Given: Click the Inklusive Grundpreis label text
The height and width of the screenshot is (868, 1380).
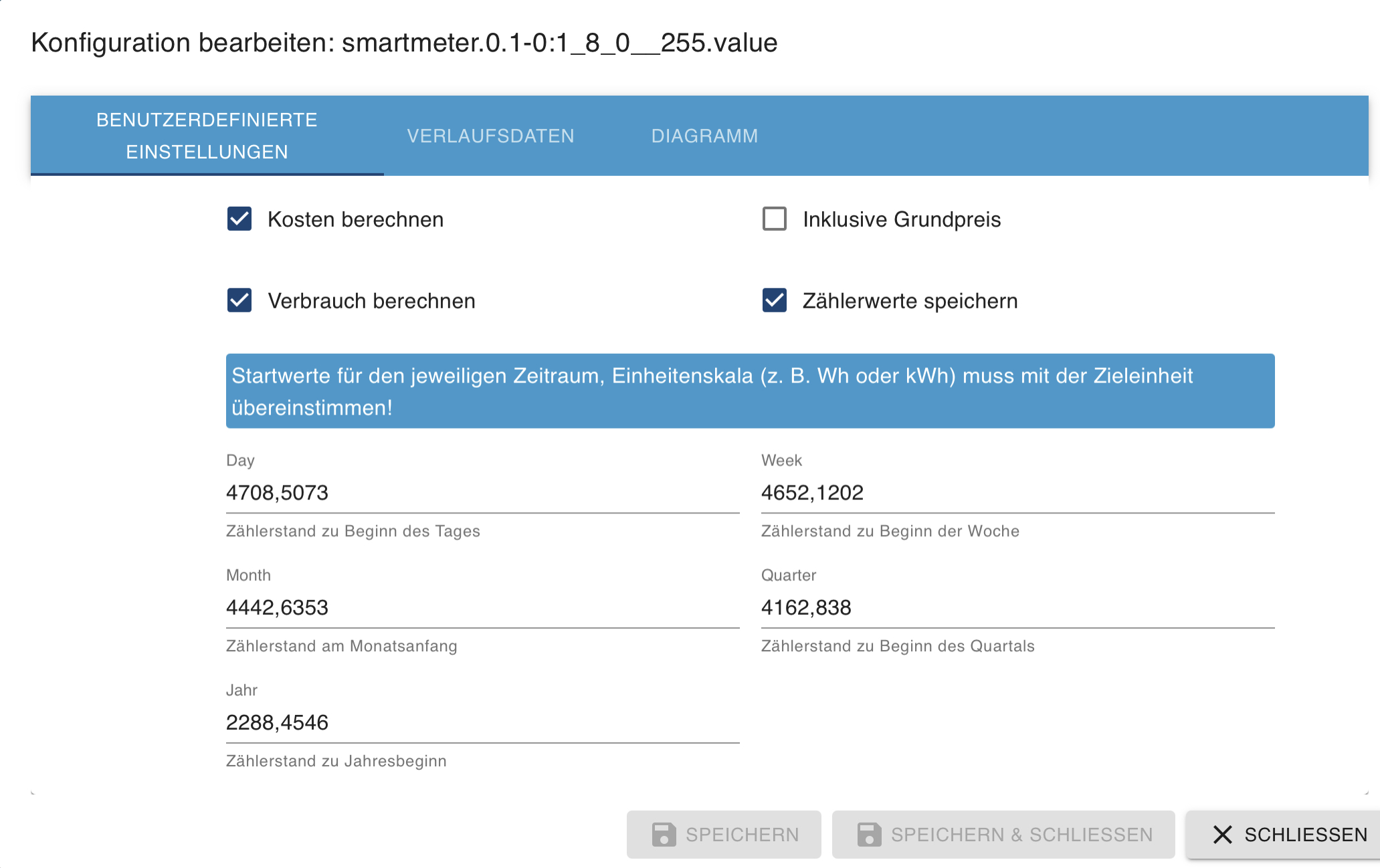Looking at the screenshot, I should [x=901, y=219].
